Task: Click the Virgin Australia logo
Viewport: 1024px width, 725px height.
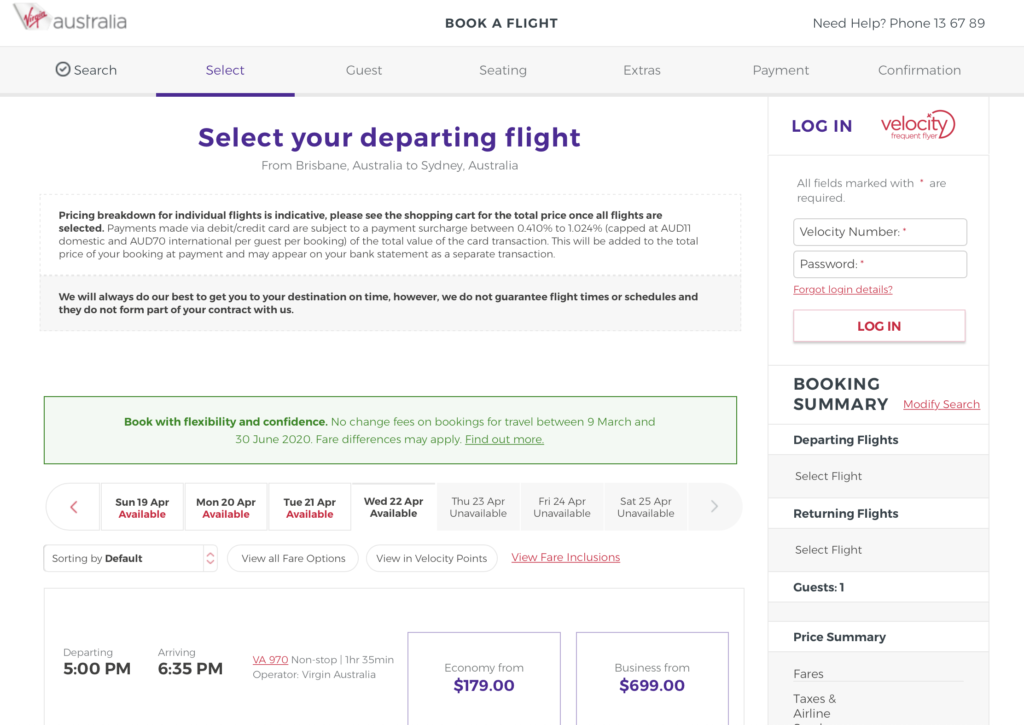Action: 71,18
